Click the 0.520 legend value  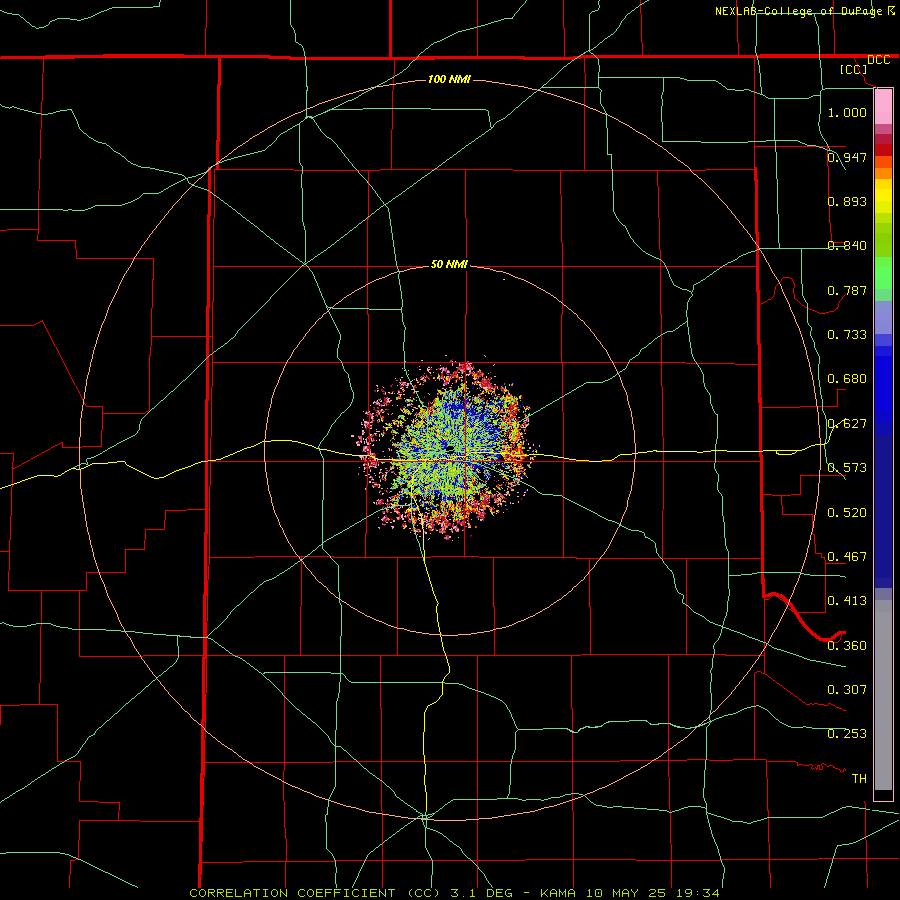(847, 512)
